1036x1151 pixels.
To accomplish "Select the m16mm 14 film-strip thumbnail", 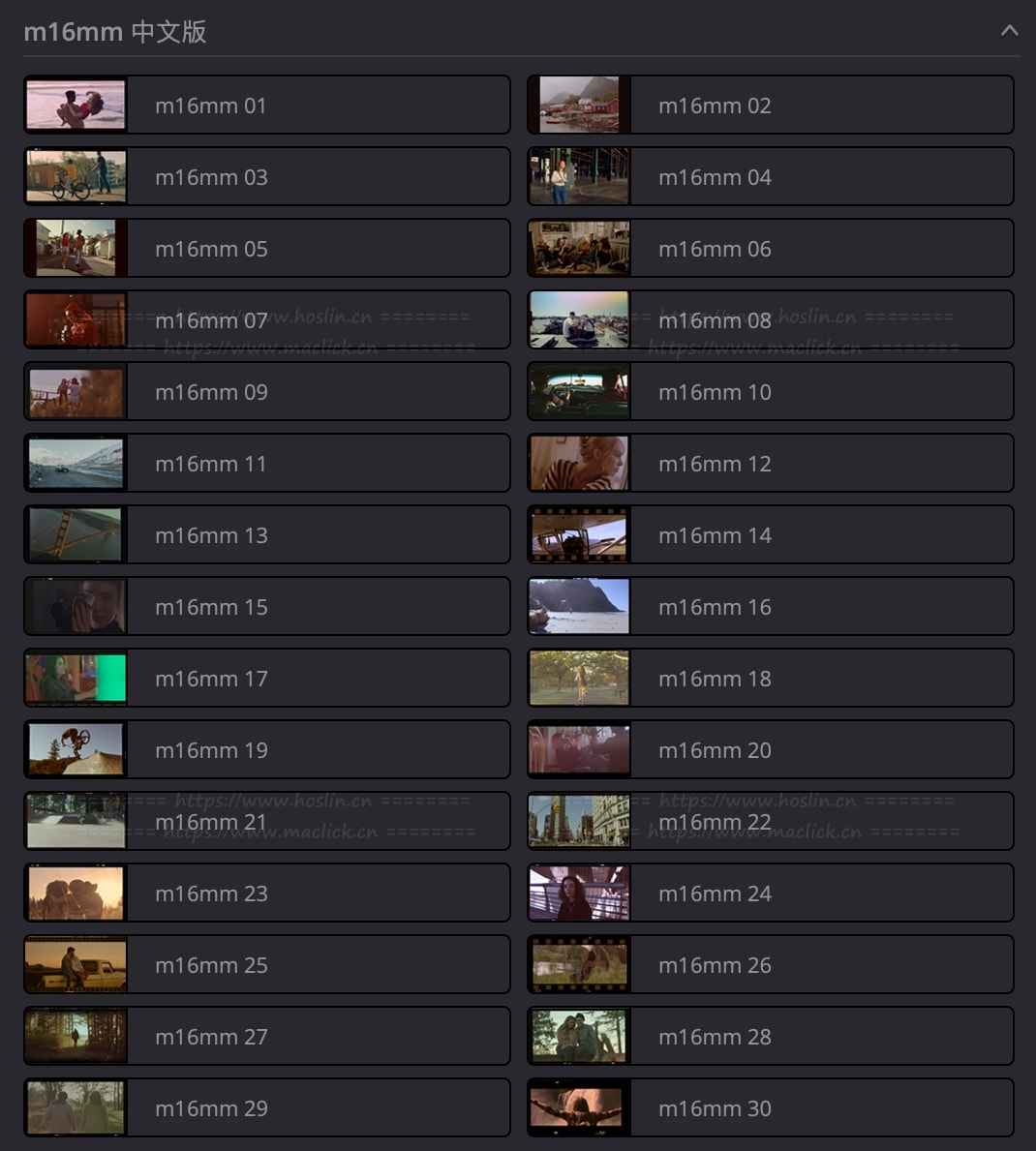I will point(579,534).
